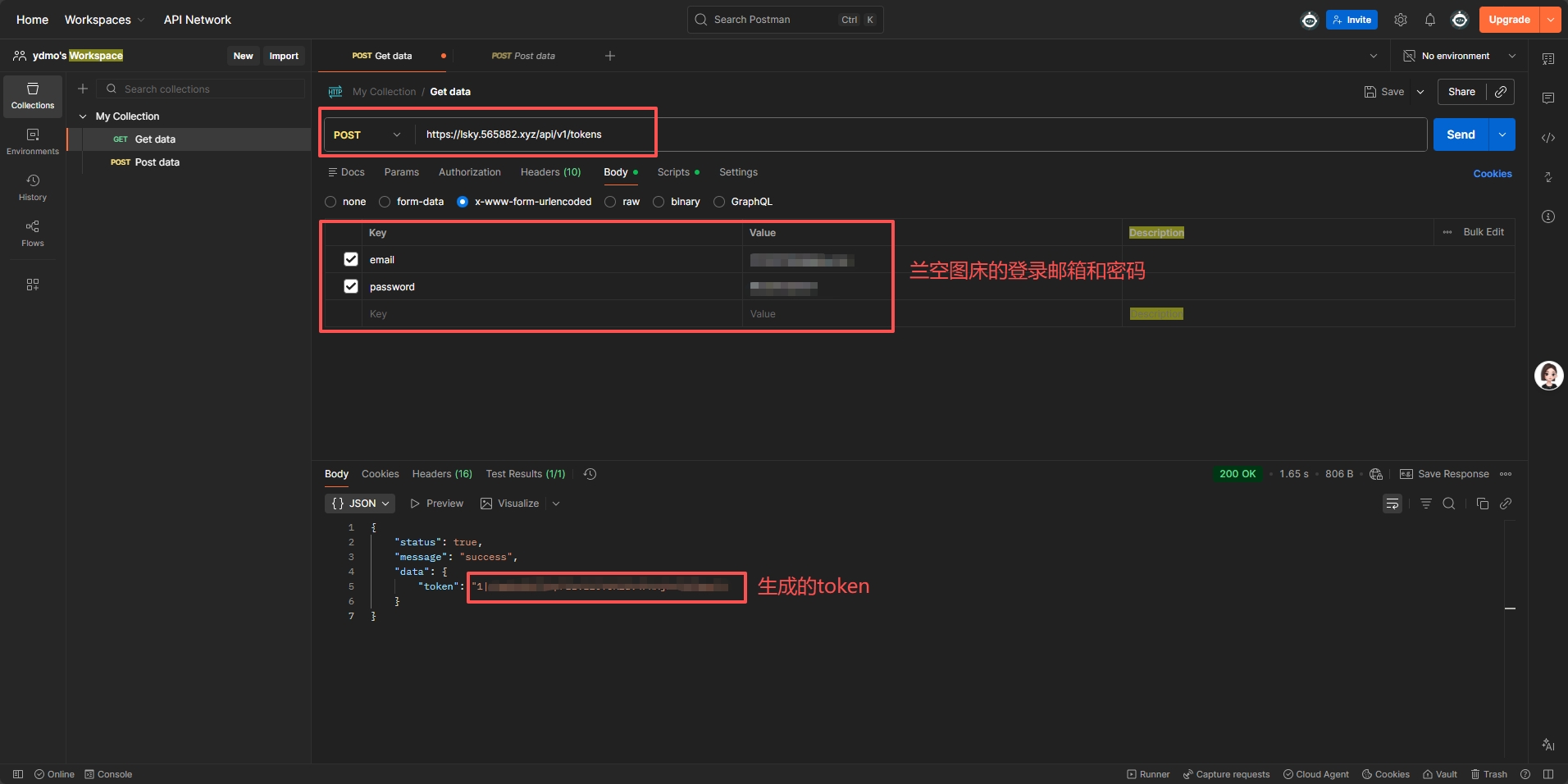Screen dimensions: 1568x784
Task: Click the code snippet icon in right sidebar
Action: (1548, 138)
